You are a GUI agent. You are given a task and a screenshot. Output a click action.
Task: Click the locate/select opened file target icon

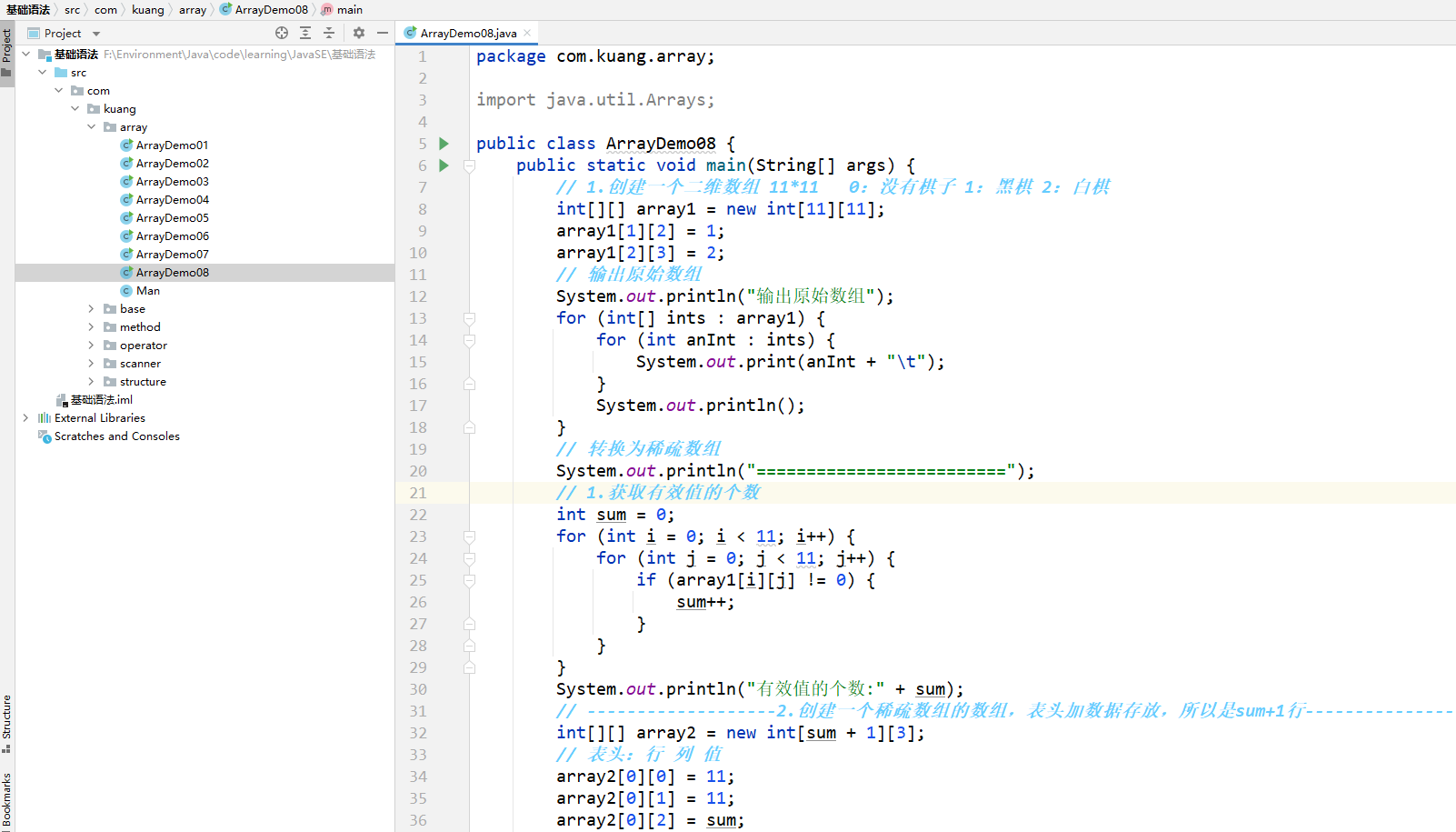(x=282, y=33)
